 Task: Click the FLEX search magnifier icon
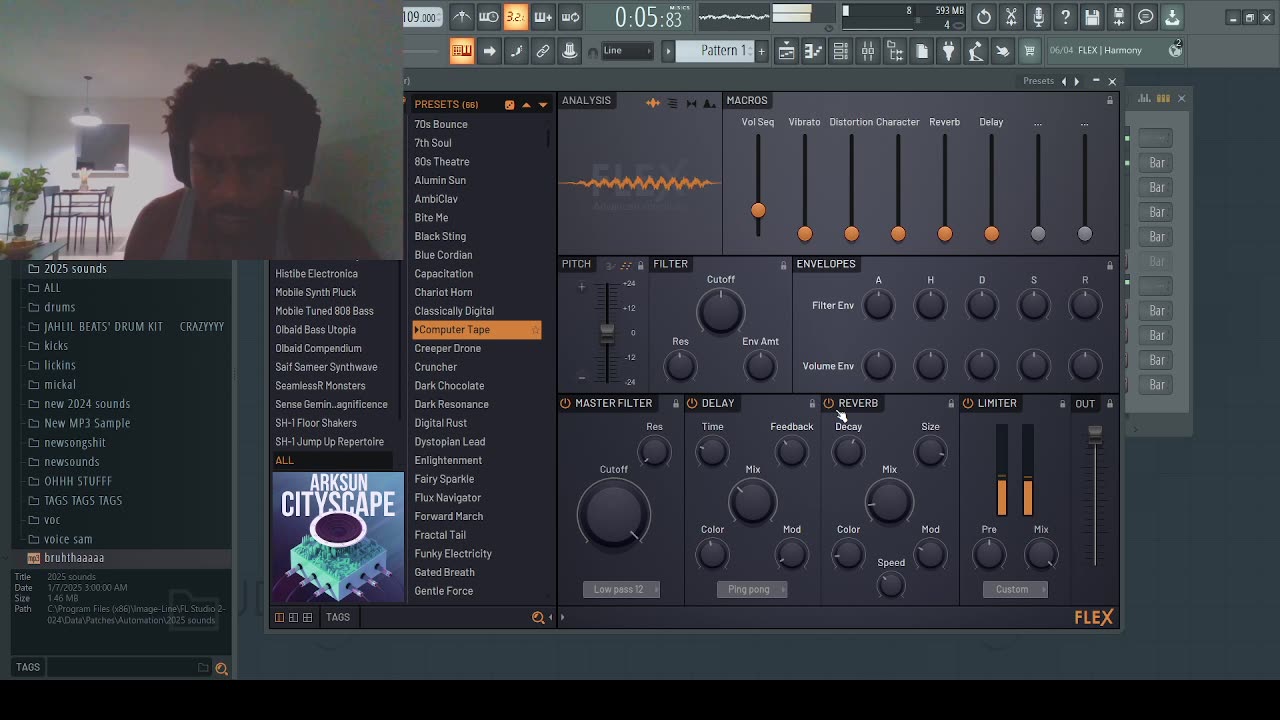[x=538, y=617]
